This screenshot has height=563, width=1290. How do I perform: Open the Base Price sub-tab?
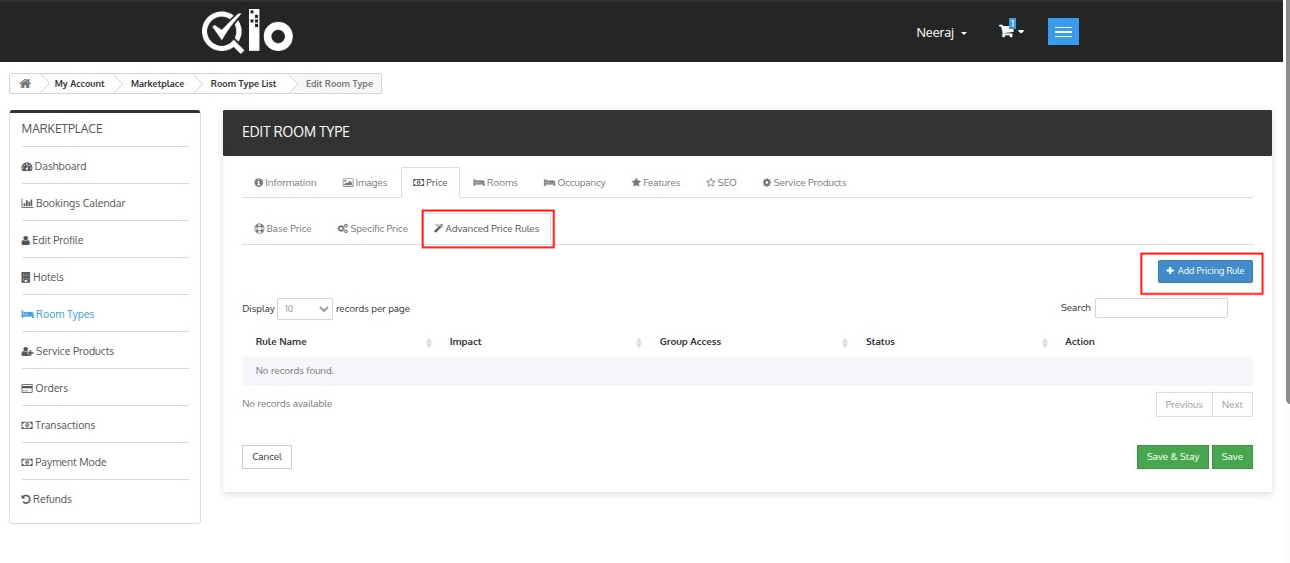click(x=283, y=229)
